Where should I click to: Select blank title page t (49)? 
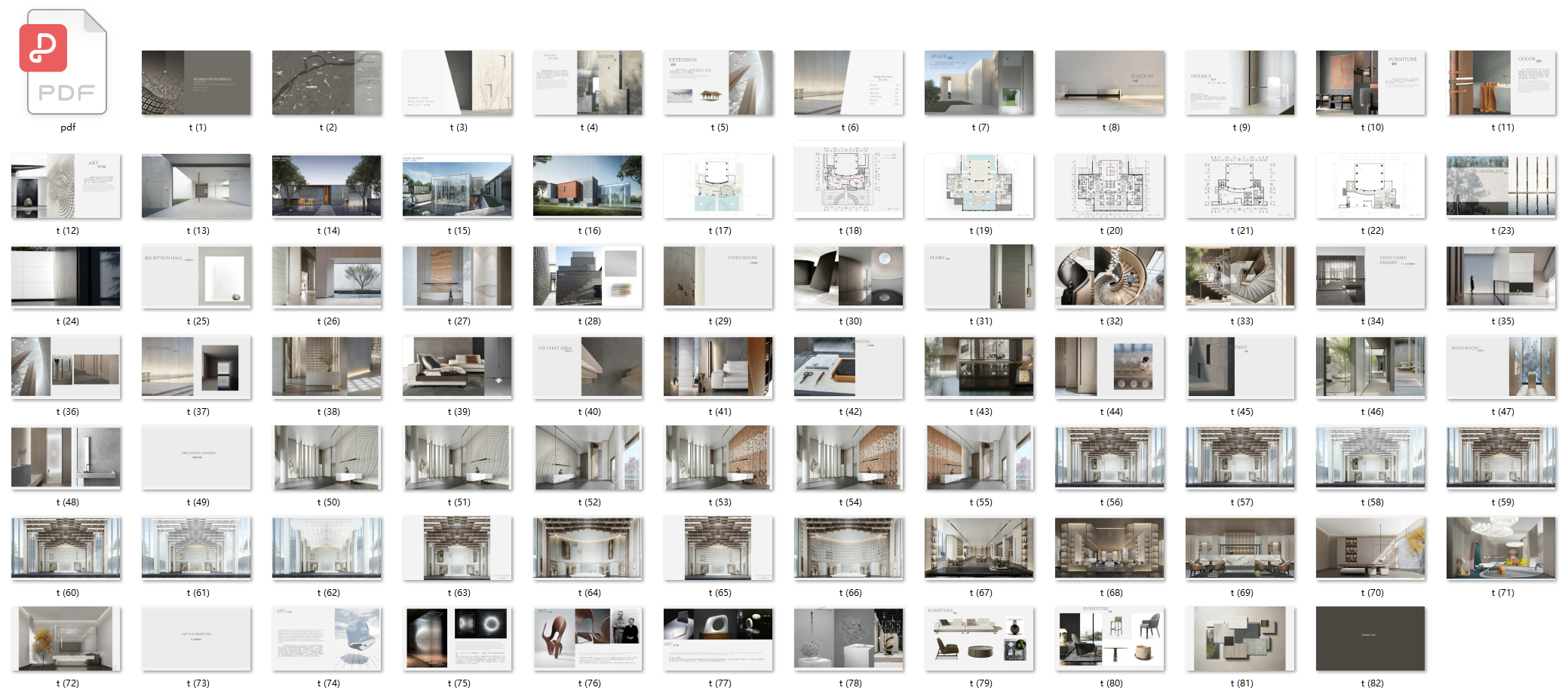pos(196,458)
